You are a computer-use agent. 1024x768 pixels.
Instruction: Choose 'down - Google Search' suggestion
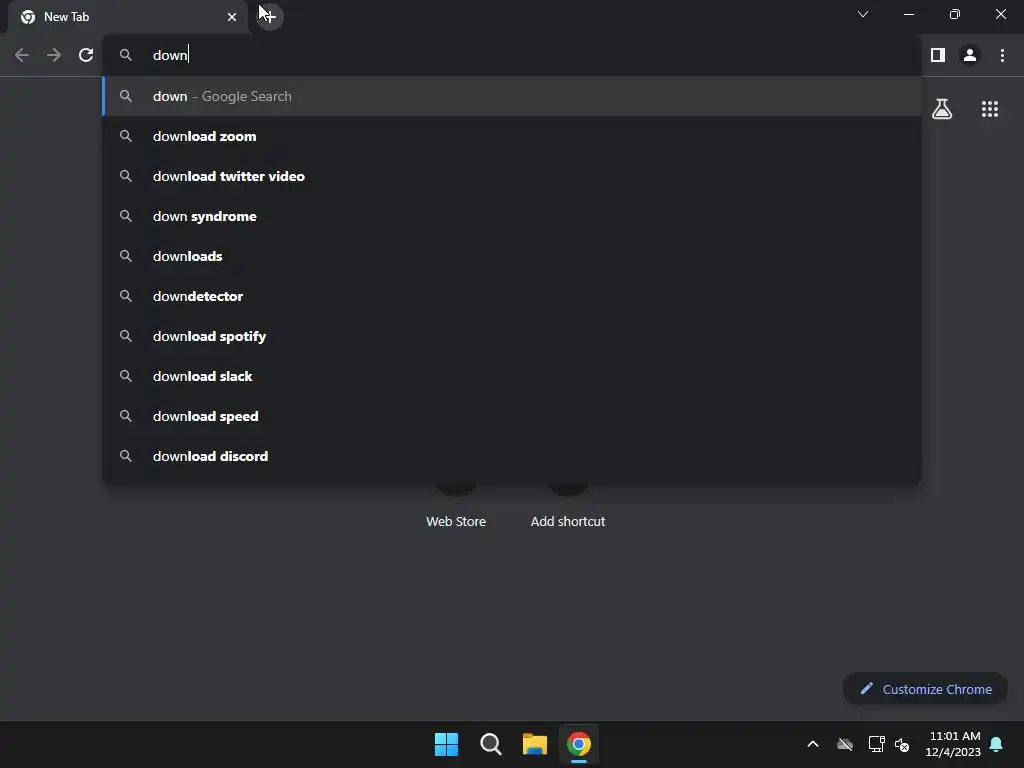tap(512, 96)
